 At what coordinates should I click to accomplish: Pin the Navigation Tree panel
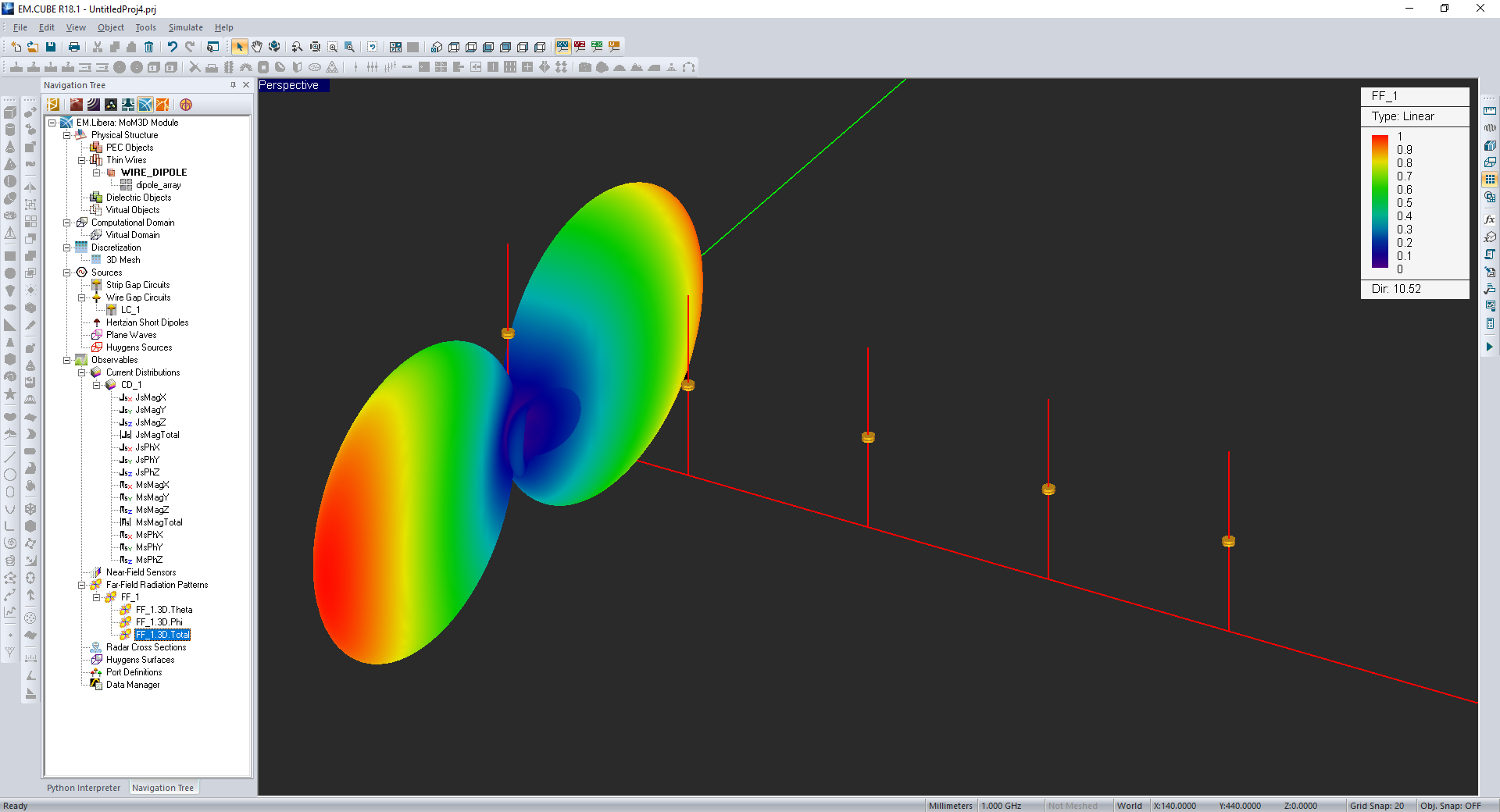pos(233,85)
